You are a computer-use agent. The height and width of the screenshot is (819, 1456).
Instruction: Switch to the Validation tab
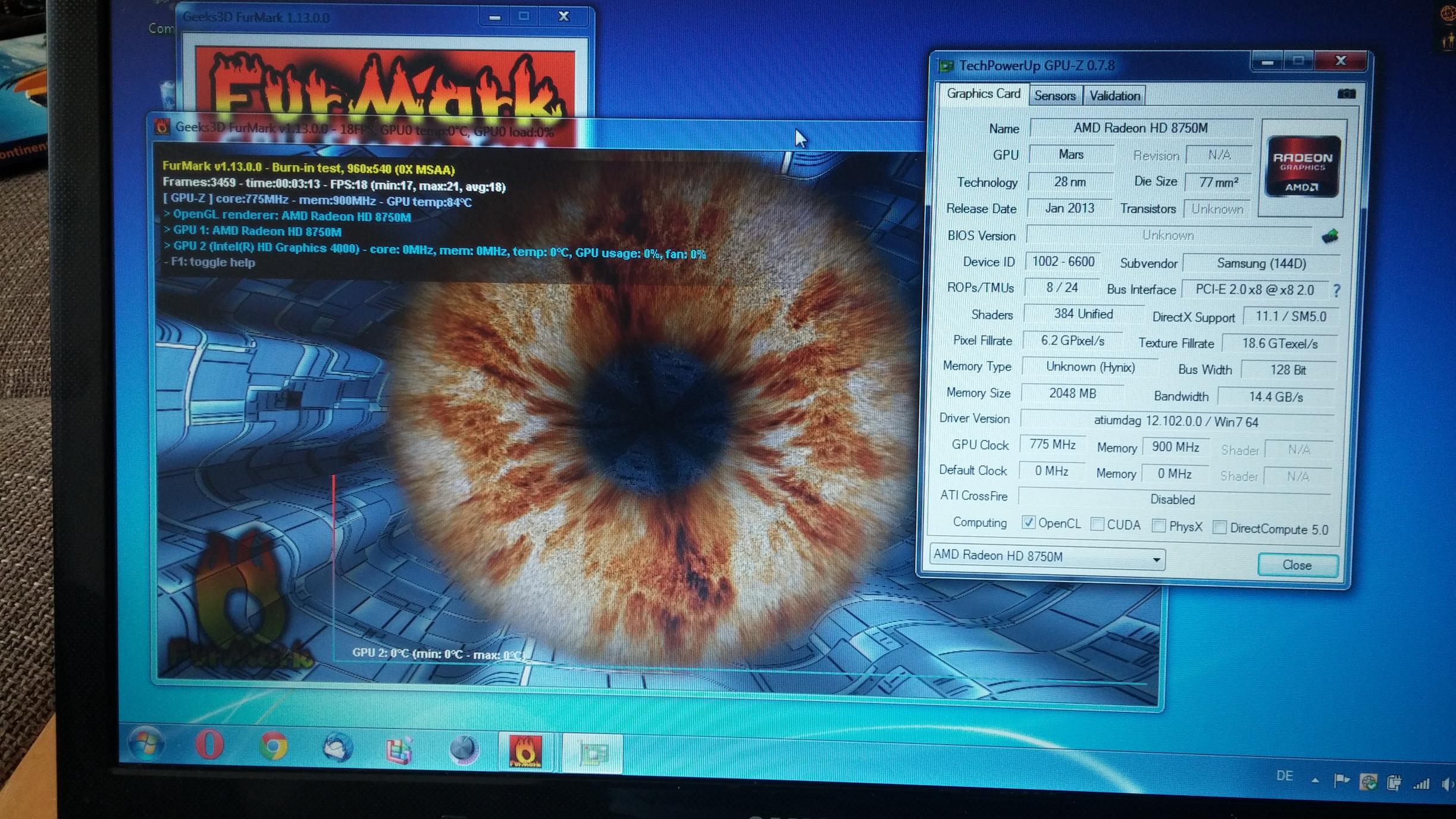(x=1114, y=96)
